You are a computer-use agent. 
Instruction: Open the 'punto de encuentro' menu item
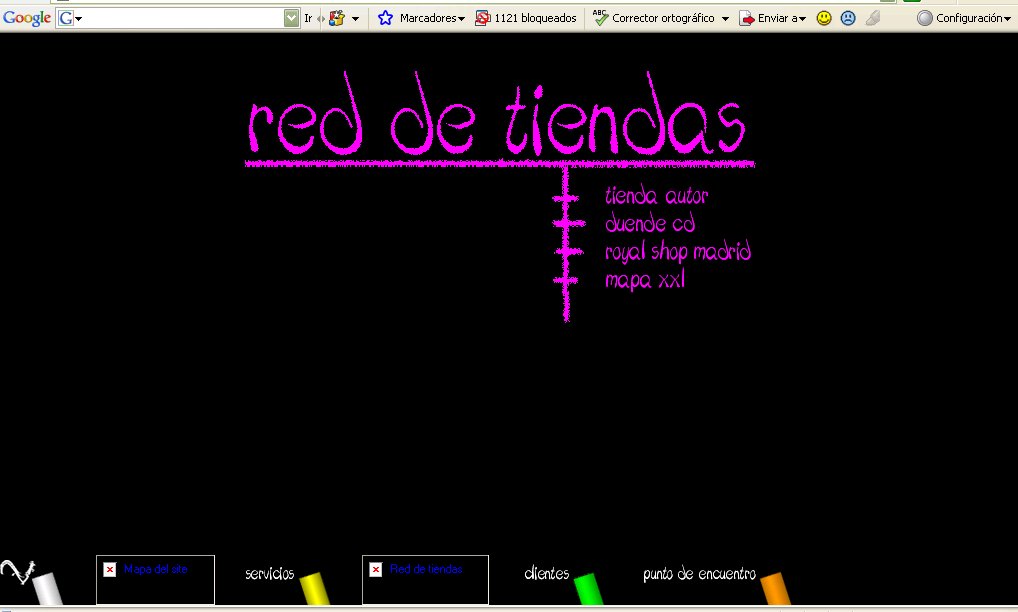pyautogui.click(x=699, y=575)
